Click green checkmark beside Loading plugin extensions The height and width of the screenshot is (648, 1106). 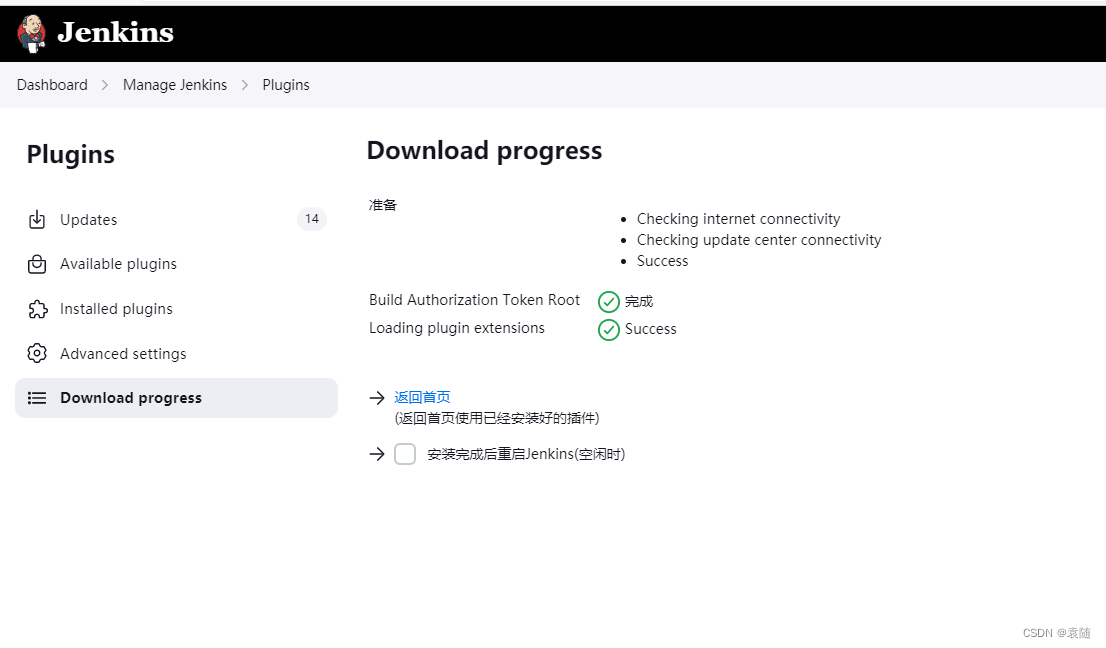click(x=609, y=329)
